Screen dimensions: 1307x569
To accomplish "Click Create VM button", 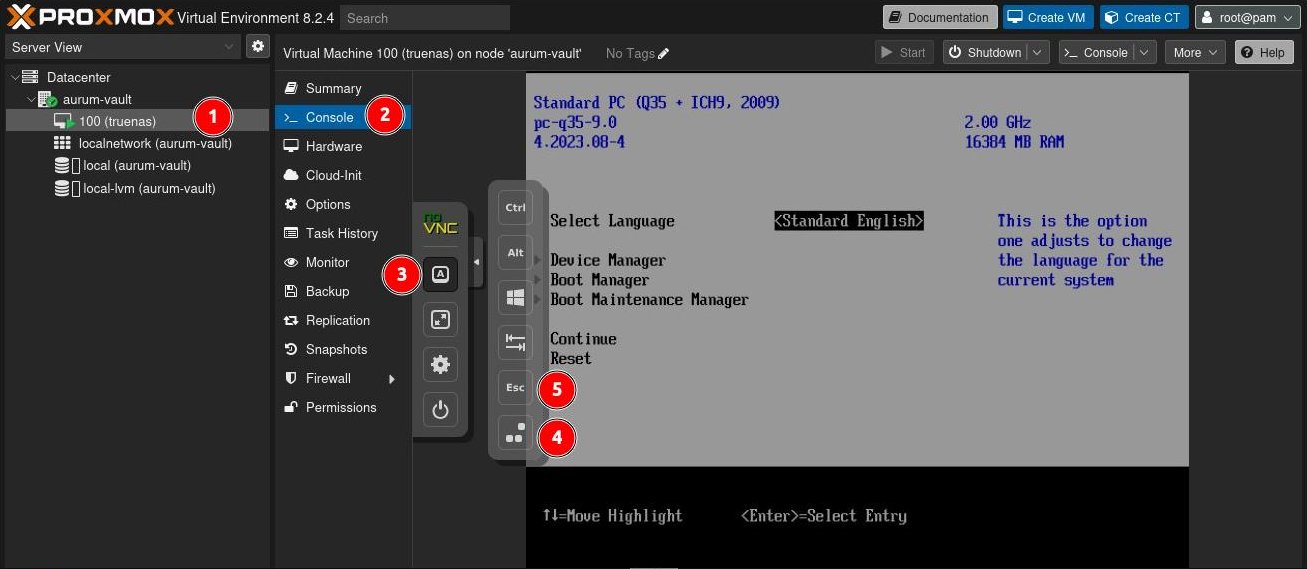I will point(1048,17).
